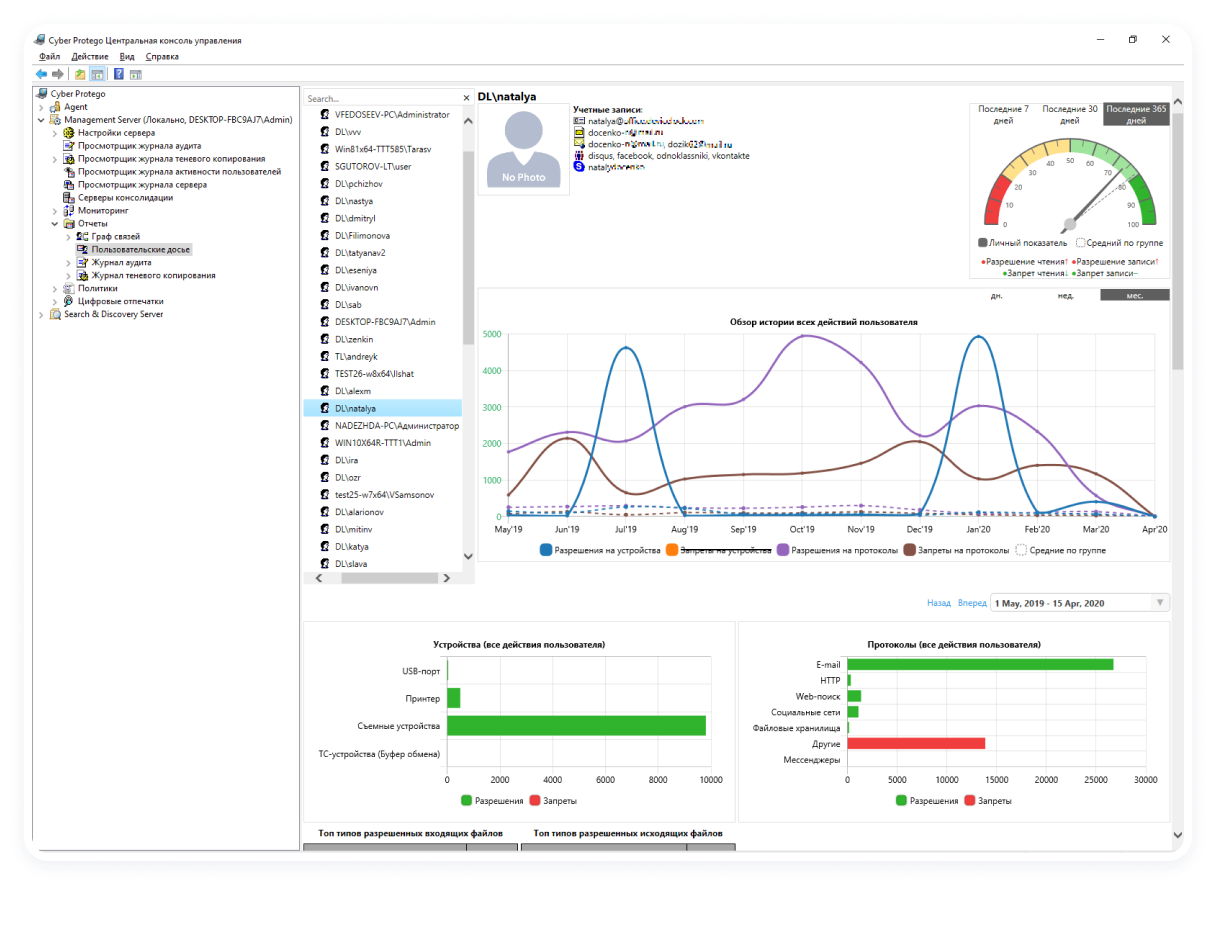Screen dimensions: 1216x952
Task: Click the Show/Hide Console Tree toolbar icon
Action: (98, 74)
